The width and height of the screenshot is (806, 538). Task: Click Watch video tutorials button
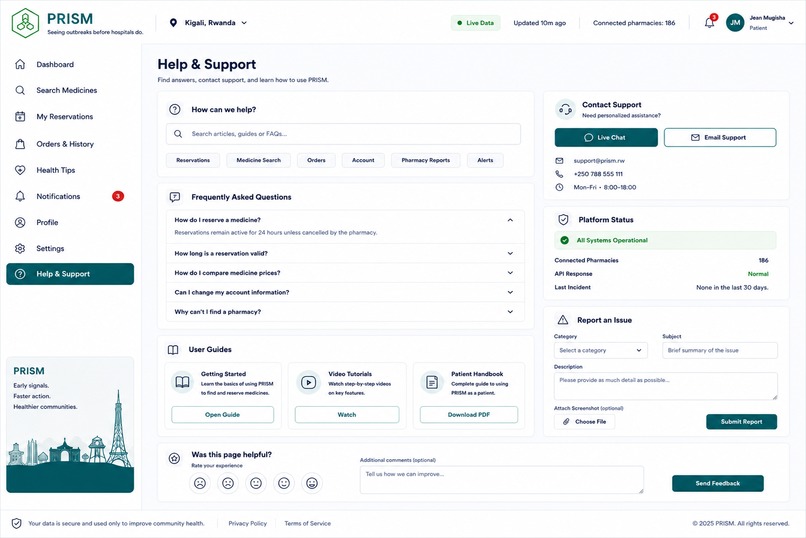[347, 415]
